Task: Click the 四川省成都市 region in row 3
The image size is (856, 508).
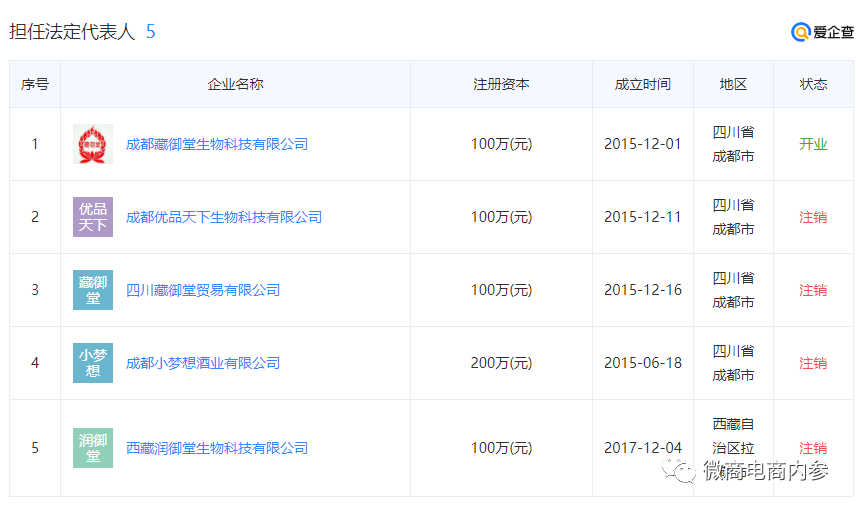Action: click(x=733, y=290)
